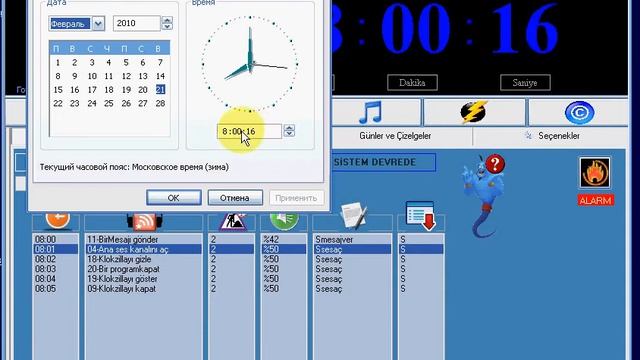Select the Smesajver list entry

pos(352,240)
